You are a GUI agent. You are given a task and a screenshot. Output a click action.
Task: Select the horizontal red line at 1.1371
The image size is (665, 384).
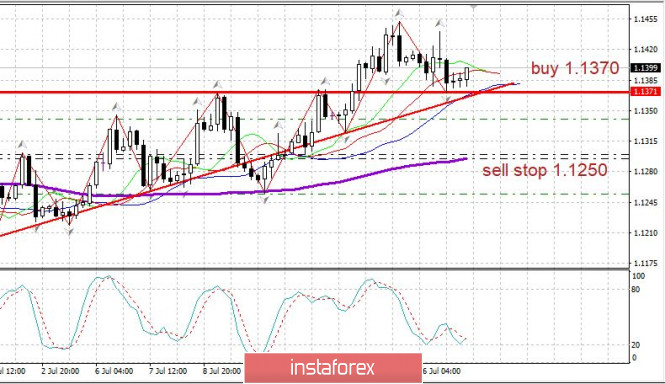(x=314, y=92)
